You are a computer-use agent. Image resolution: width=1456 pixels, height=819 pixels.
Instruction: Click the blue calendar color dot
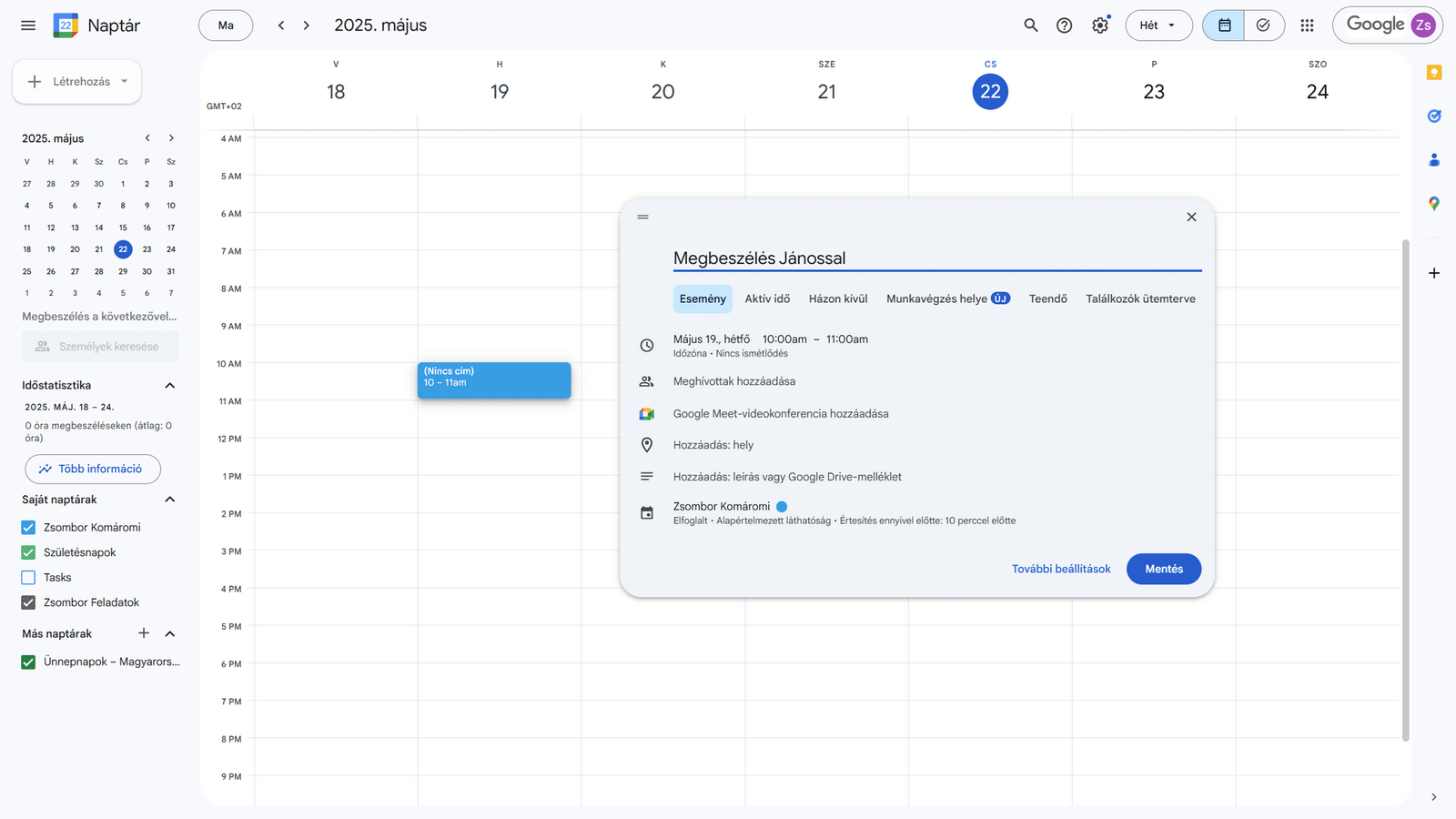[782, 507]
